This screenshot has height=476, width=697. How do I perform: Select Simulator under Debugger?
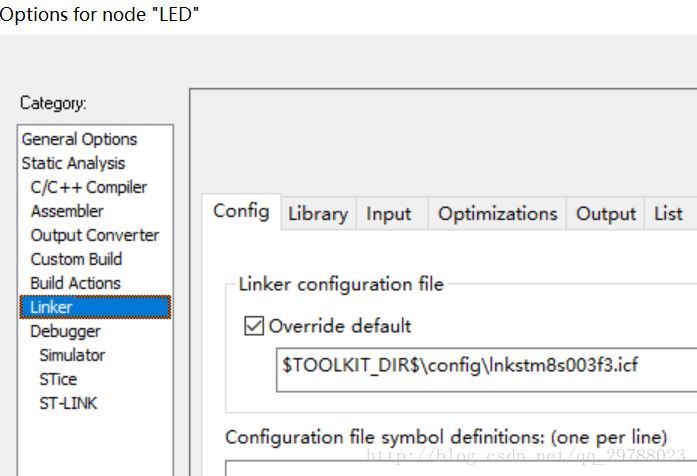click(x=72, y=355)
